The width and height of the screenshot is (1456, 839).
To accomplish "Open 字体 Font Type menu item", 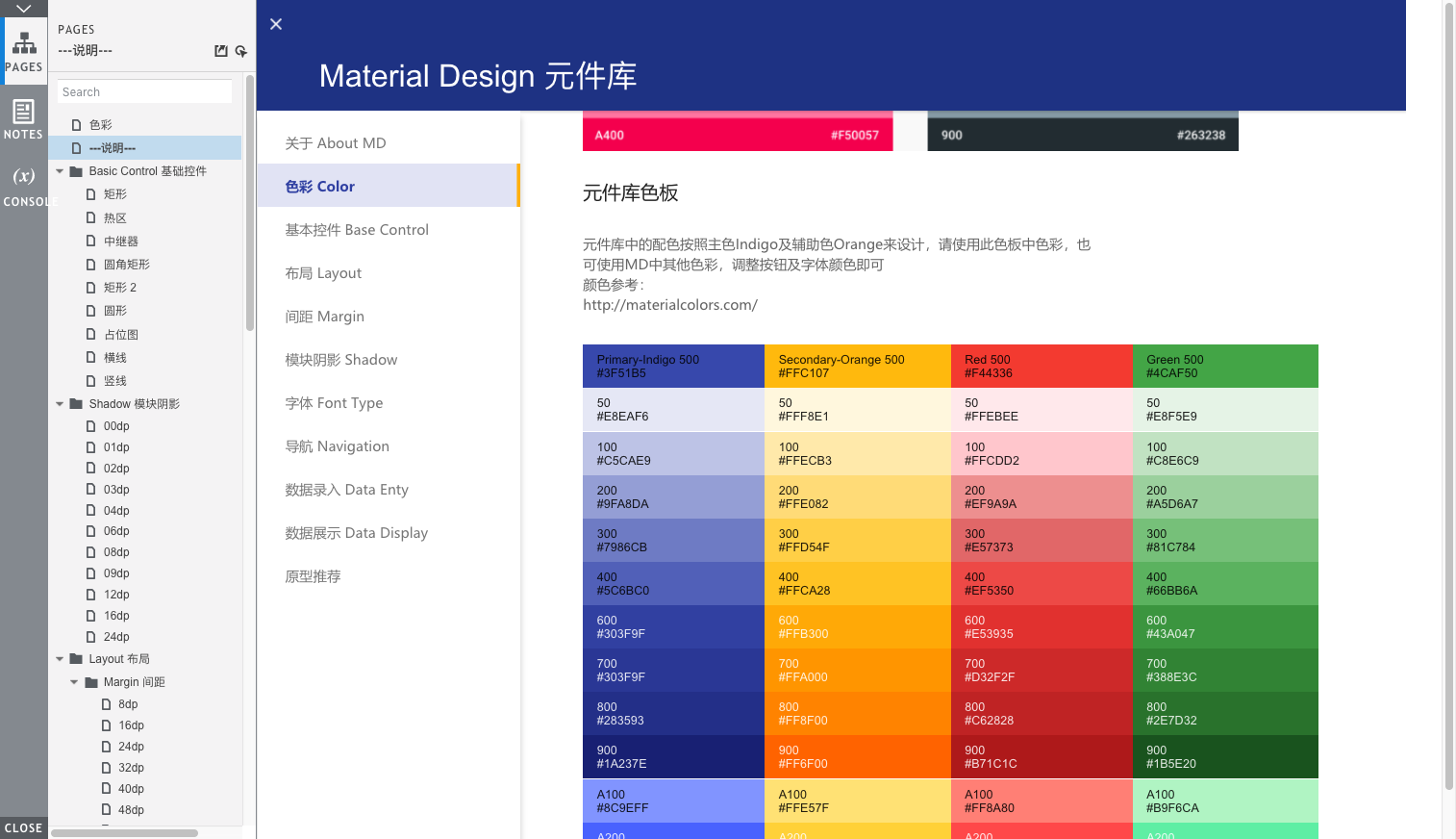I will click(389, 403).
